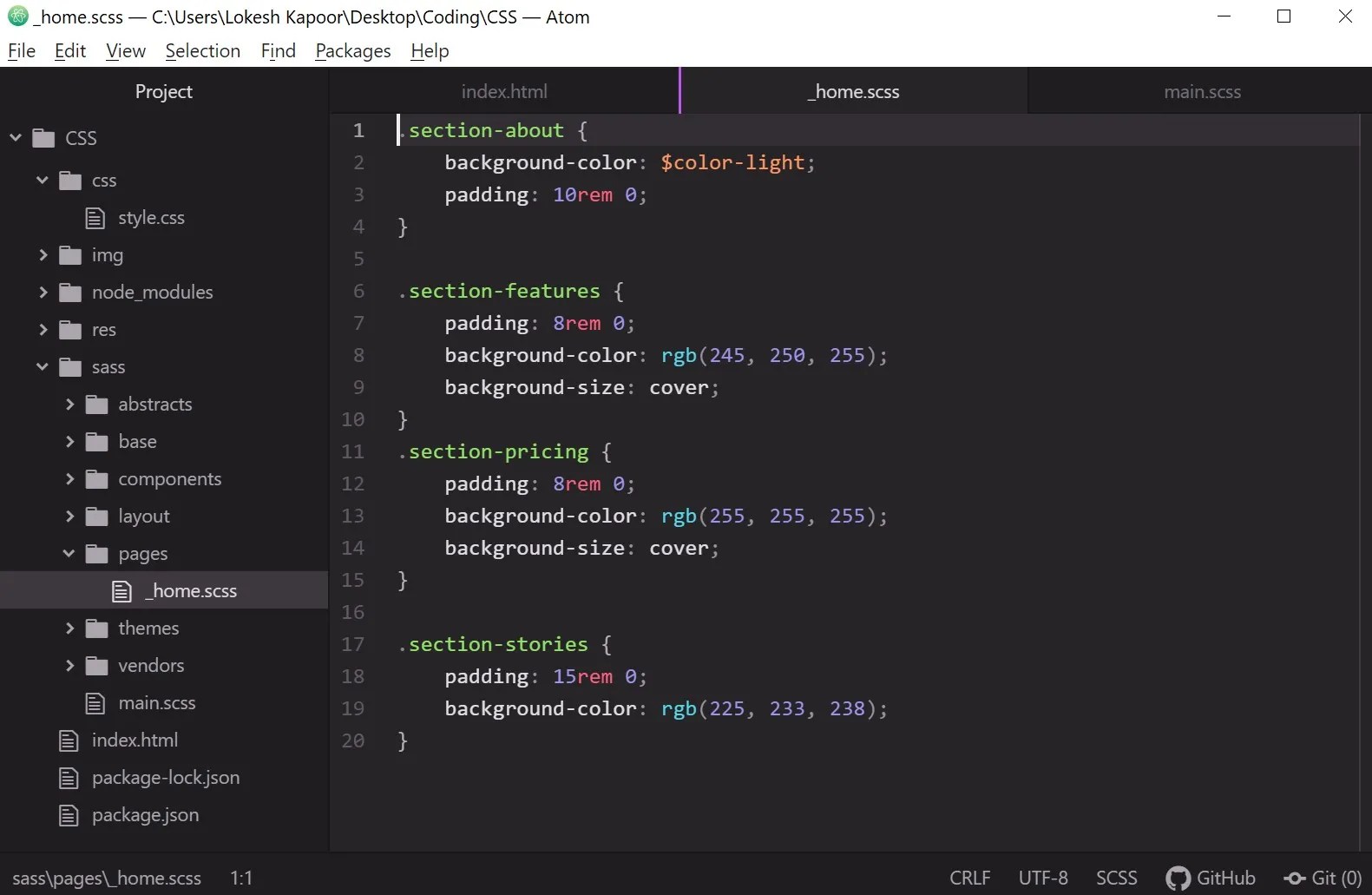Expand the base folder chevron
This screenshot has height=895, width=1372.
70,441
